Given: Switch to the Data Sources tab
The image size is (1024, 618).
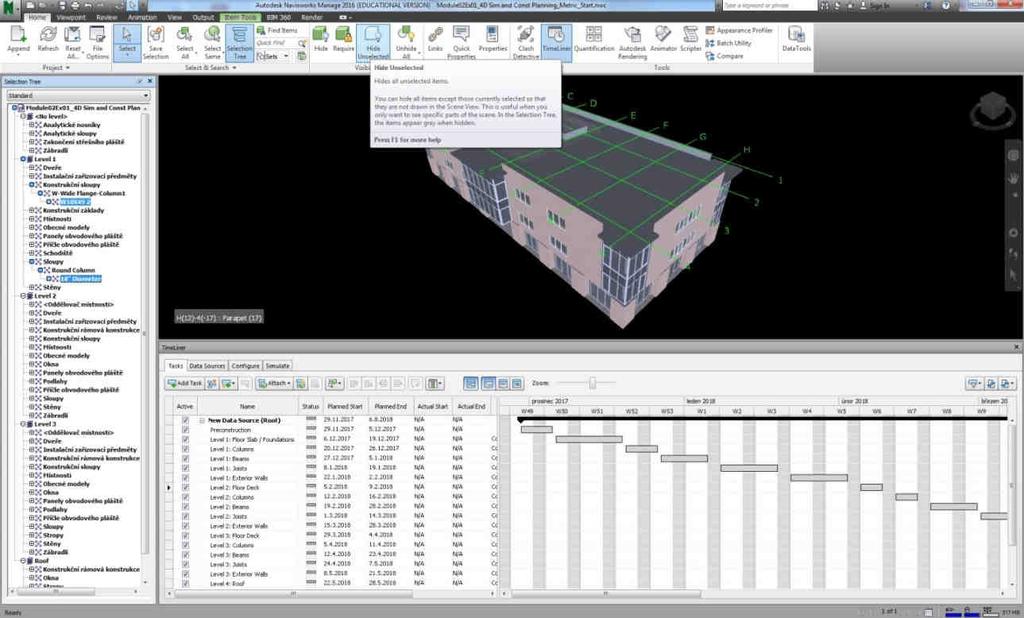Looking at the screenshot, I should pos(207,366).
